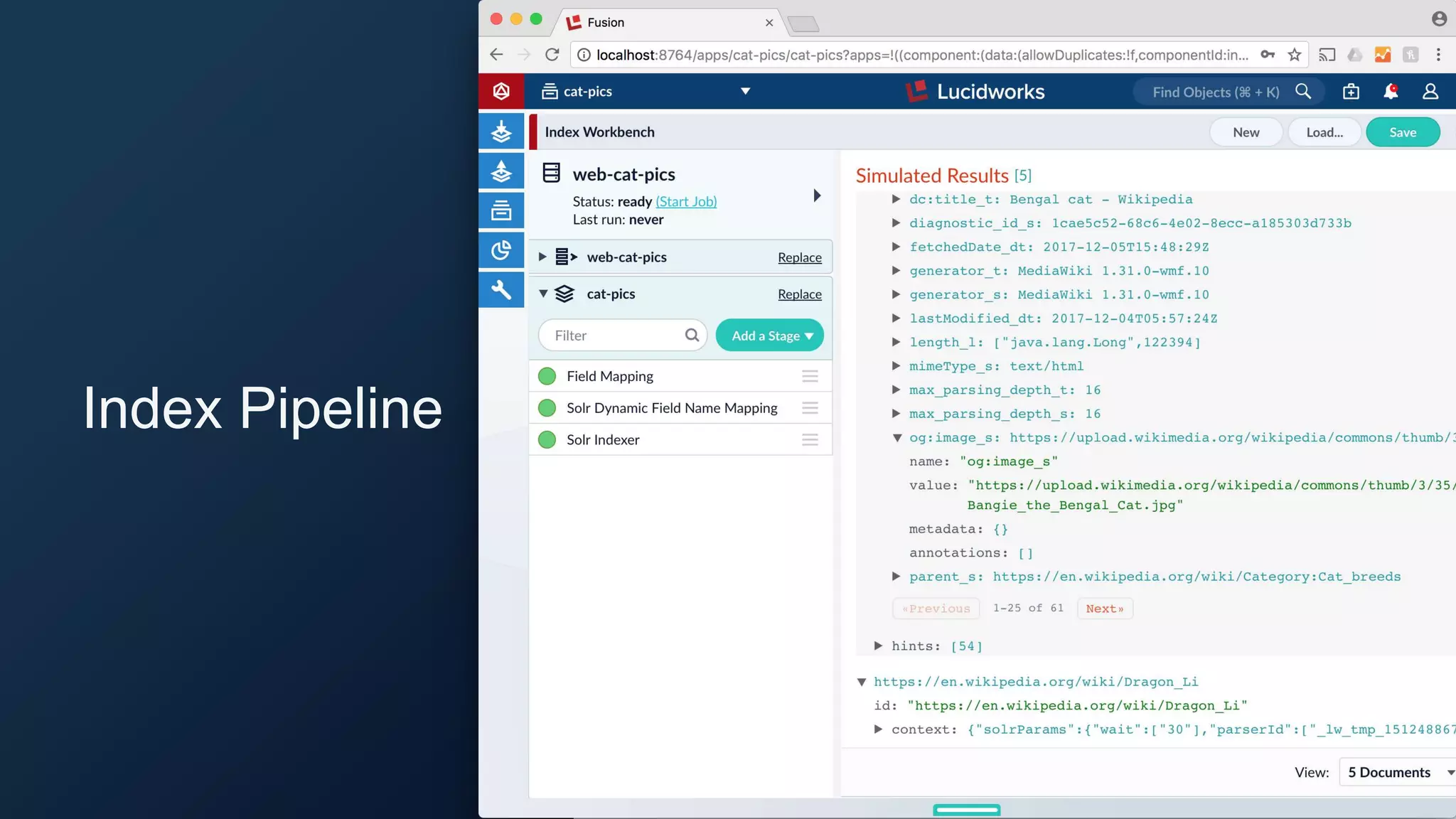Click the Start Job link
Viewport: 1456px width, 819px height.
(686, 201)
